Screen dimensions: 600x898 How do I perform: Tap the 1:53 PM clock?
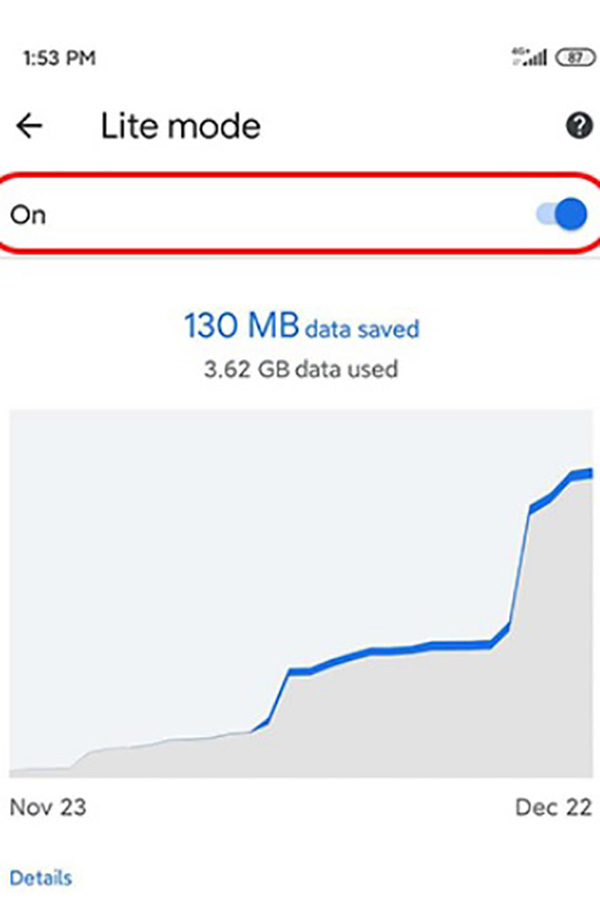click(x=59, y=58)
